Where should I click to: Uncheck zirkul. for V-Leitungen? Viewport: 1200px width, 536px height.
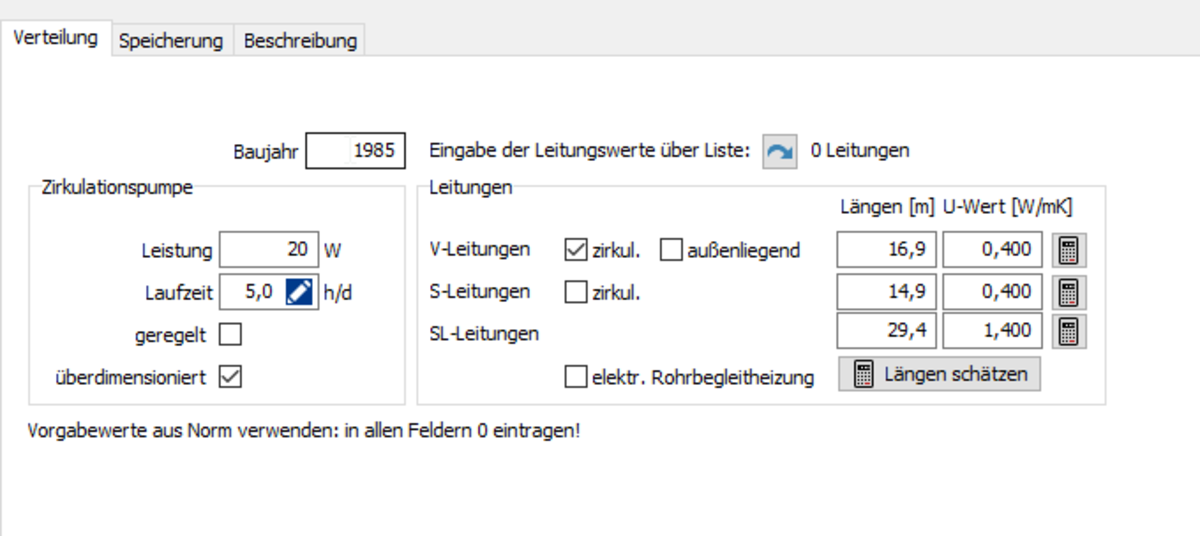point(576,250)
